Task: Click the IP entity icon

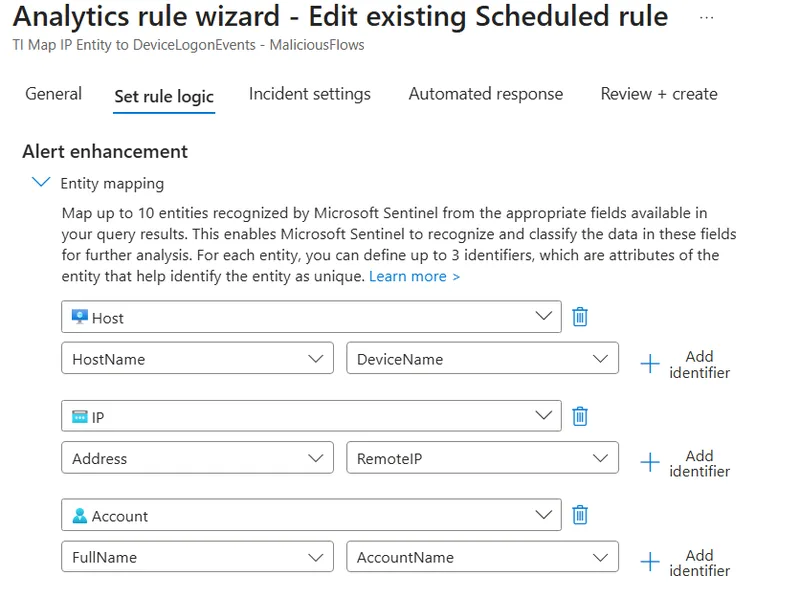Action: (x=80, y=416)
